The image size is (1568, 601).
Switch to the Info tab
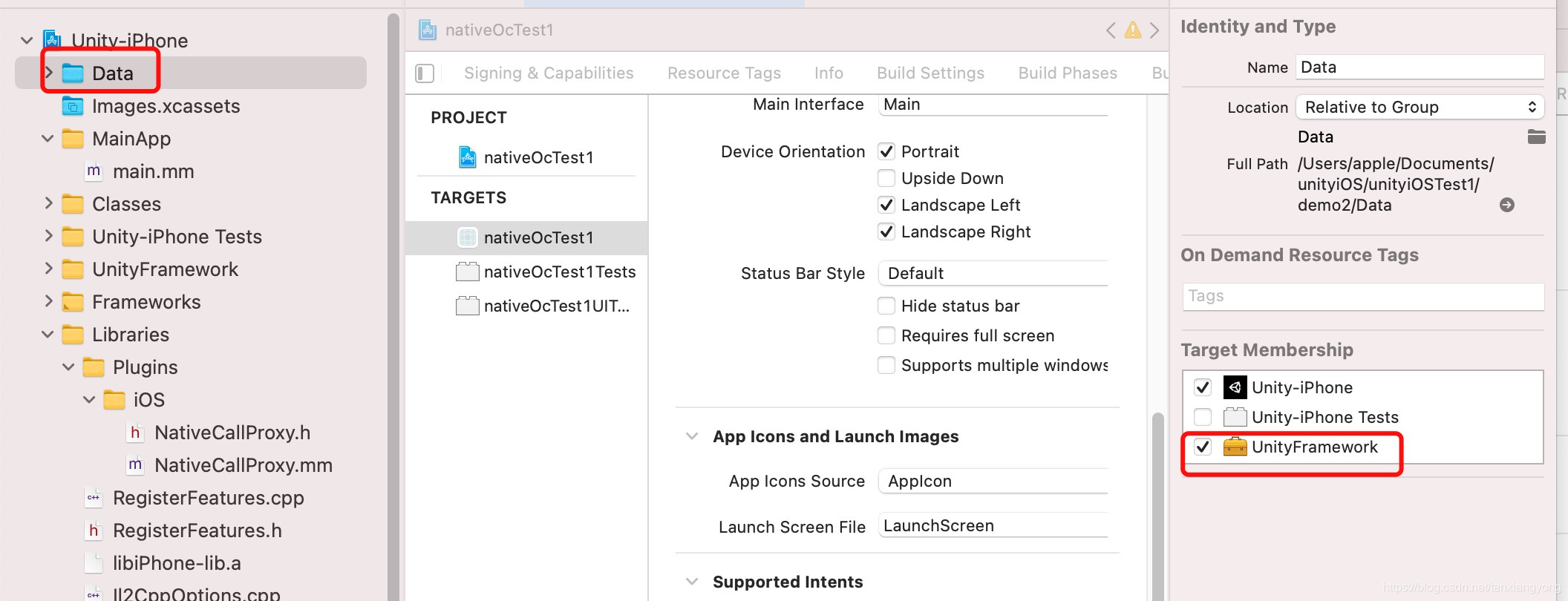829,73
